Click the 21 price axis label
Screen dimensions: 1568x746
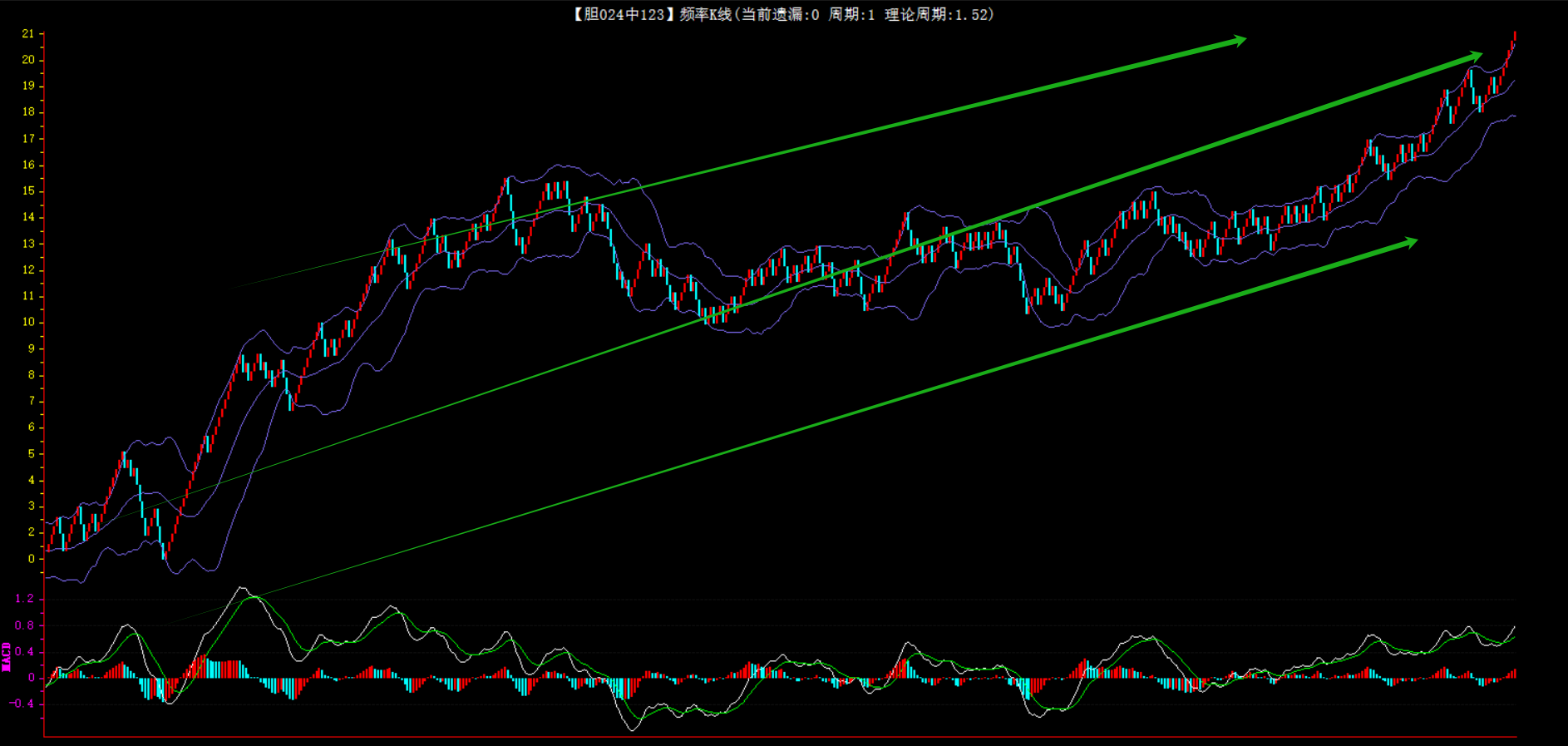coord(28,34)
